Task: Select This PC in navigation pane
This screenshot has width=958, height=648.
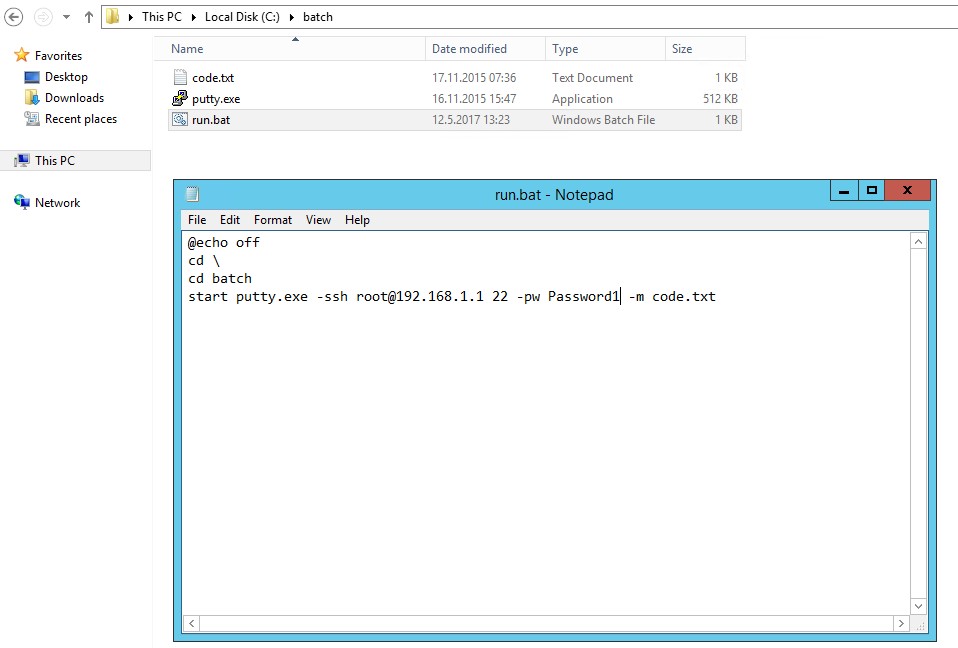Action: [x=54, y=161]
